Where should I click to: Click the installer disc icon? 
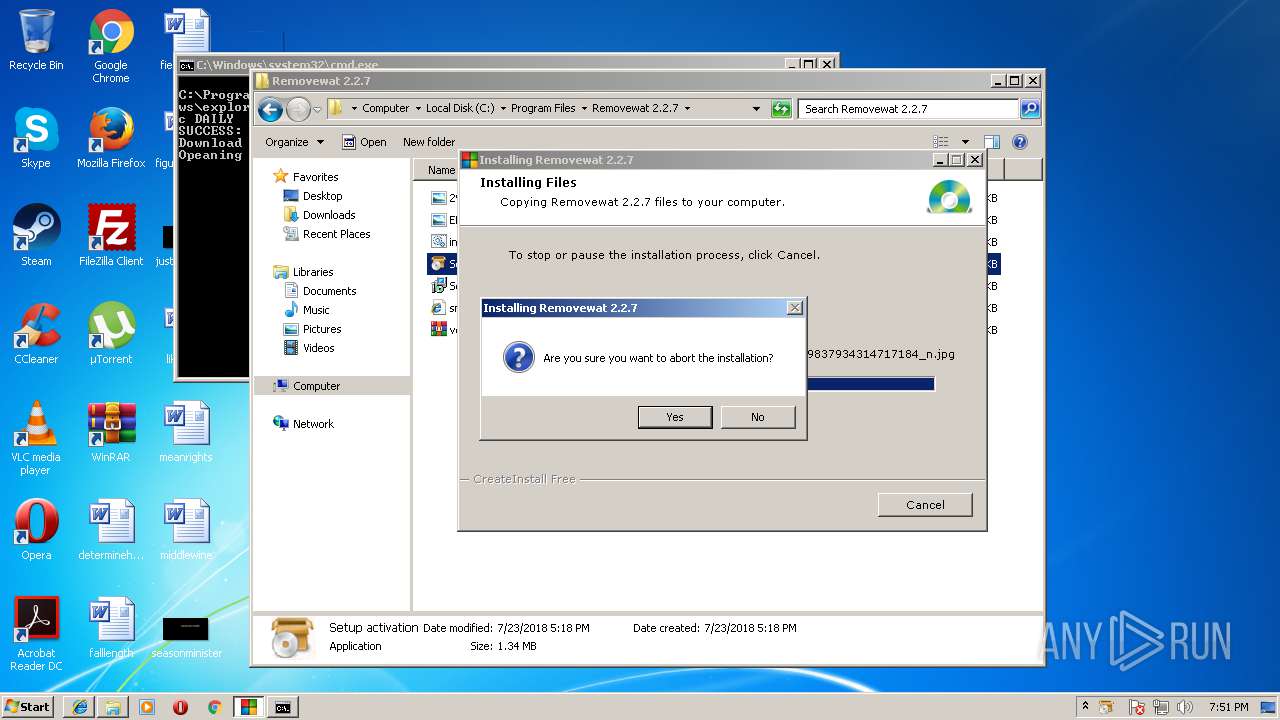coord(949,196)
